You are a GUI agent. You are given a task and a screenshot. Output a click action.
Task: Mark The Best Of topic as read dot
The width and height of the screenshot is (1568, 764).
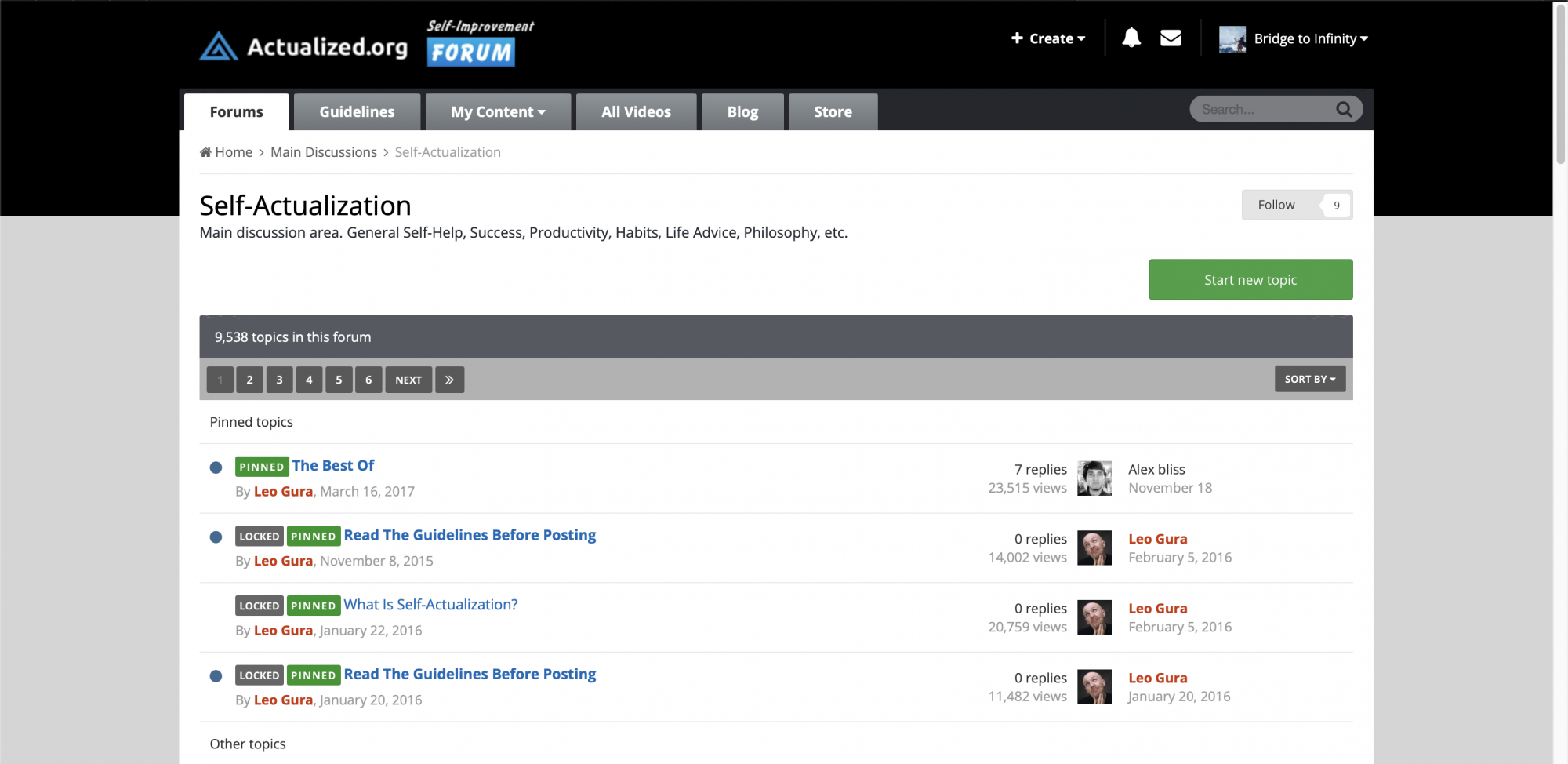(x=216, y=467)
